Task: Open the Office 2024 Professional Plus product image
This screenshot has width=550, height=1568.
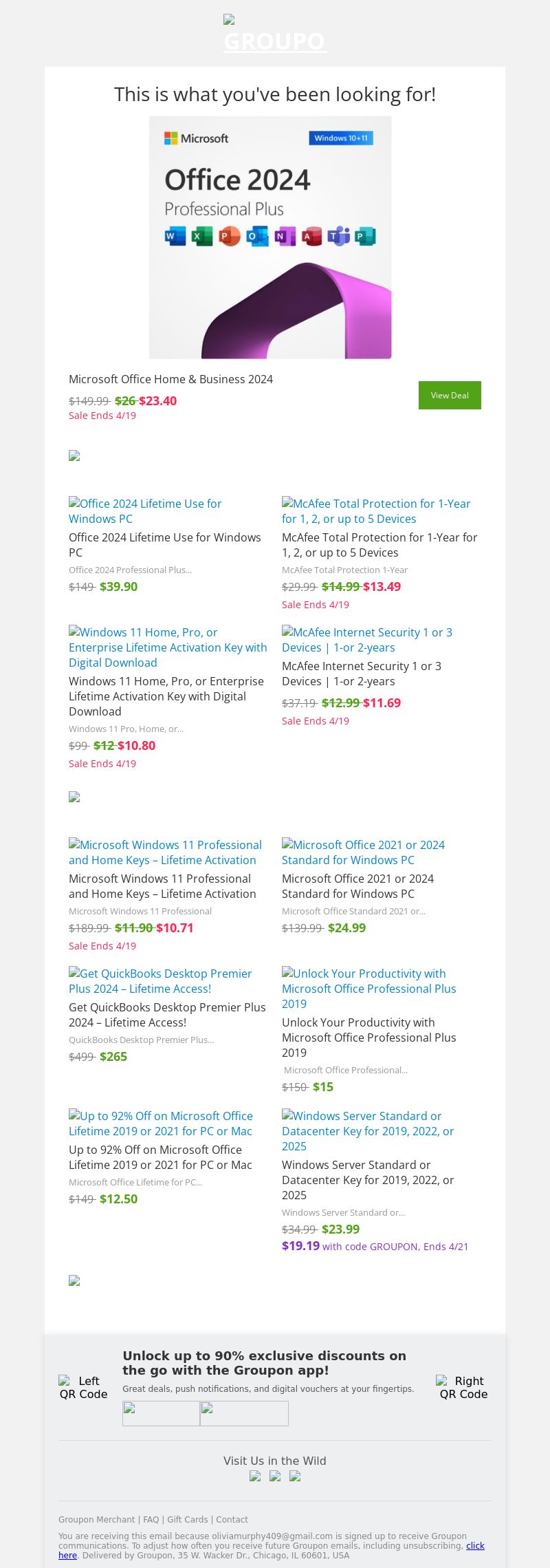Action: [270, 237]
